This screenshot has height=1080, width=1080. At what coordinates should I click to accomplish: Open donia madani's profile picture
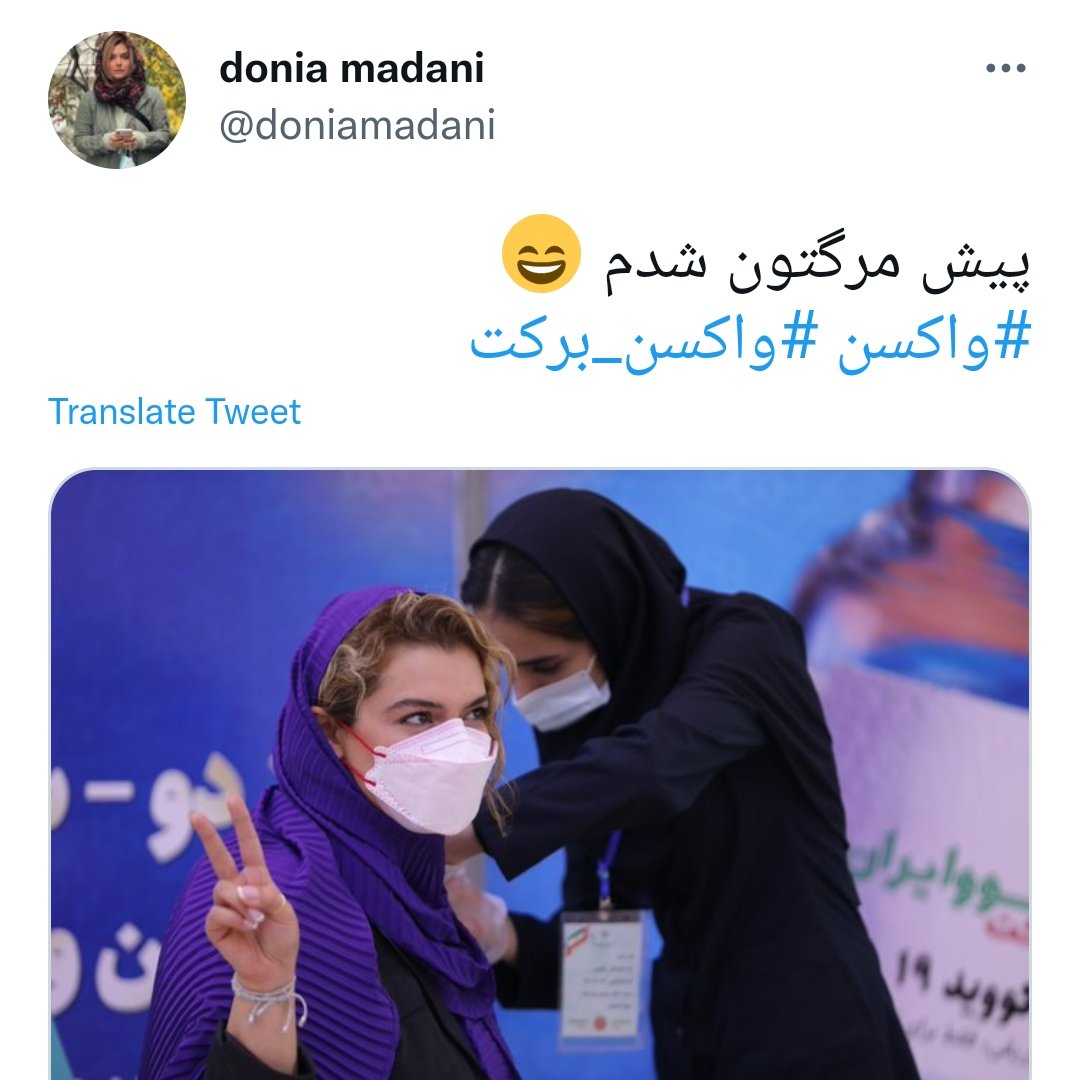point(116,100)
